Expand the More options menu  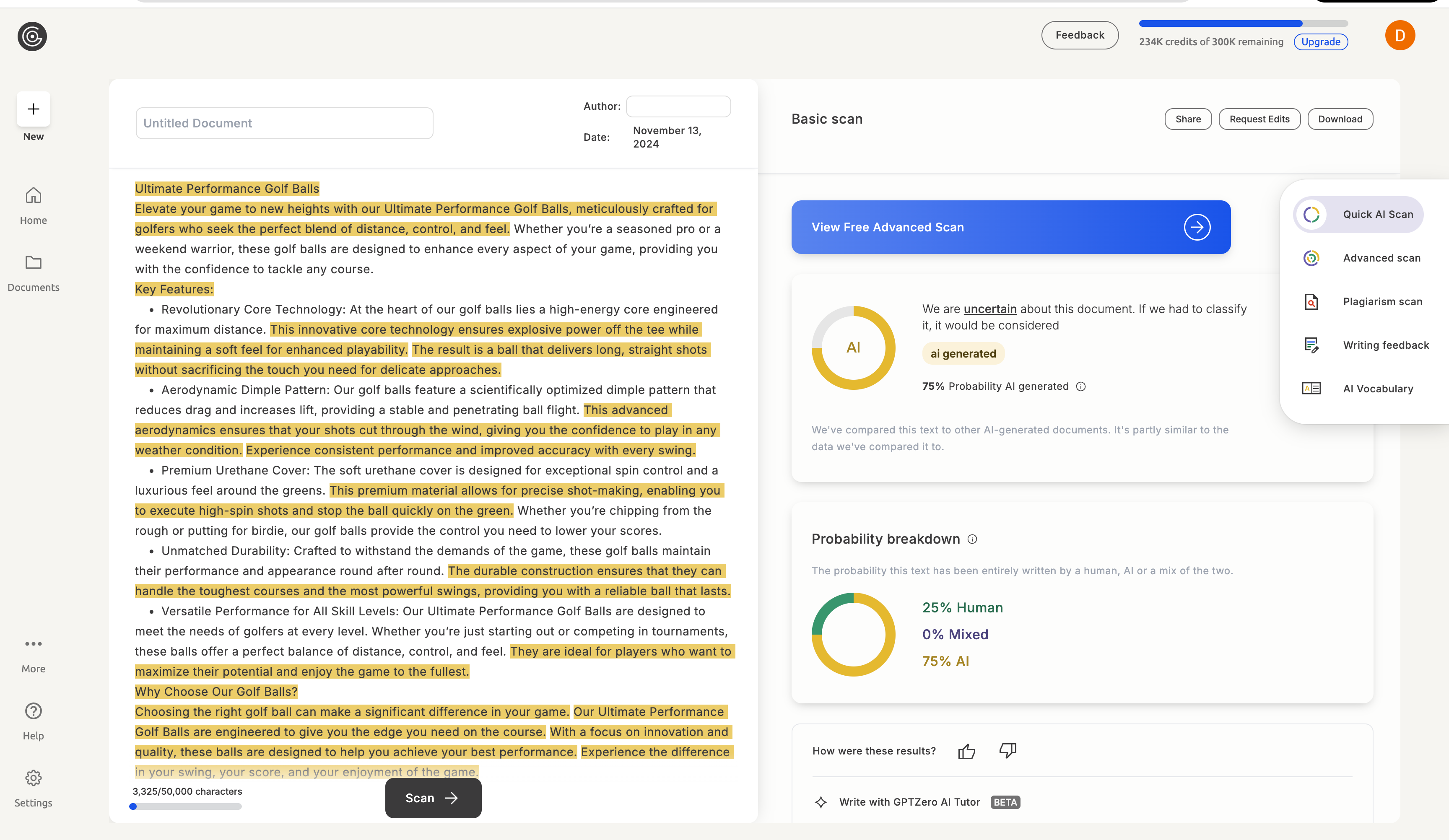click(34, 644)
